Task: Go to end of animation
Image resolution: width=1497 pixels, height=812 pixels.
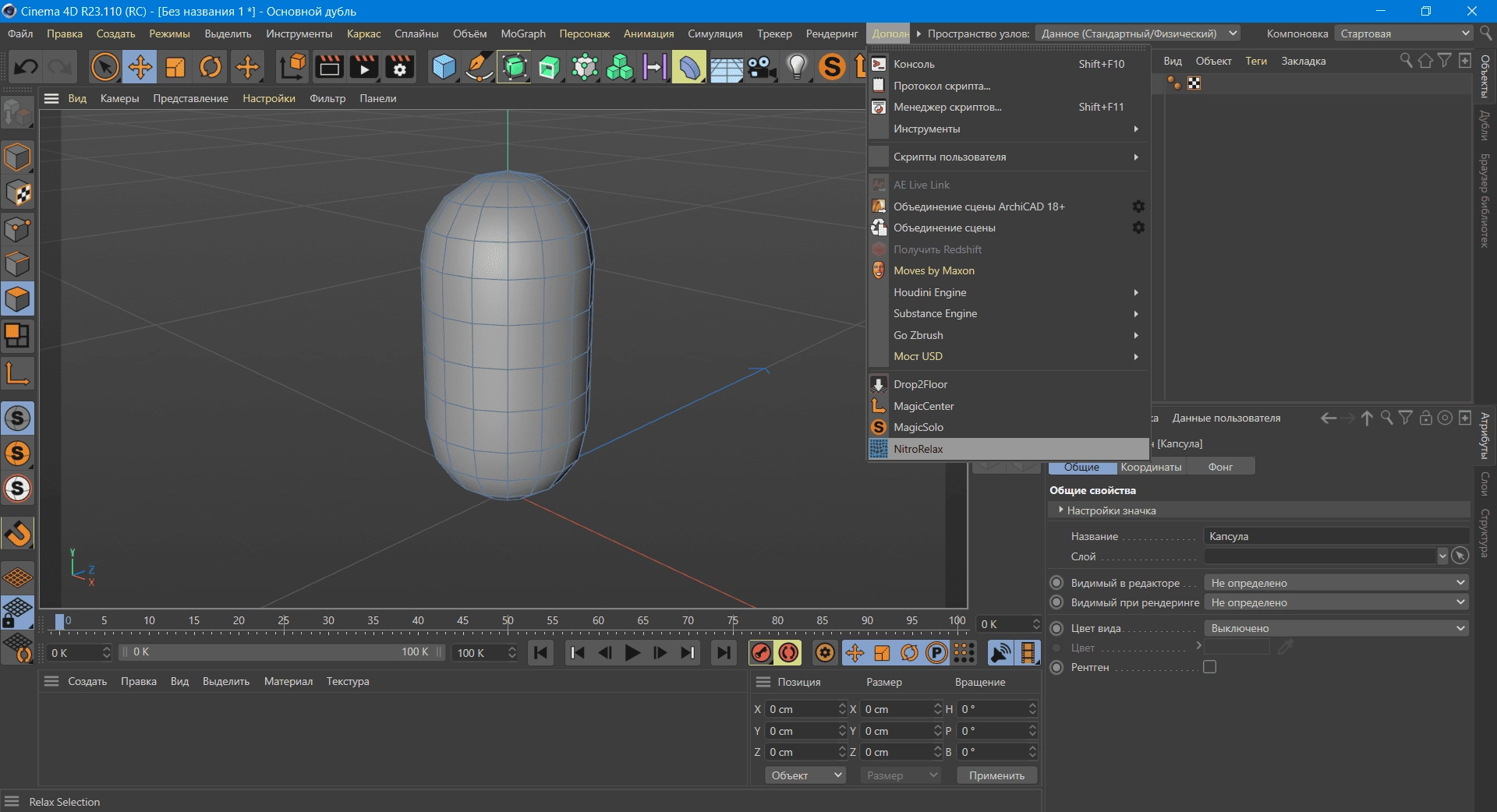Action: pyautogui.click(x=724, y=653)
